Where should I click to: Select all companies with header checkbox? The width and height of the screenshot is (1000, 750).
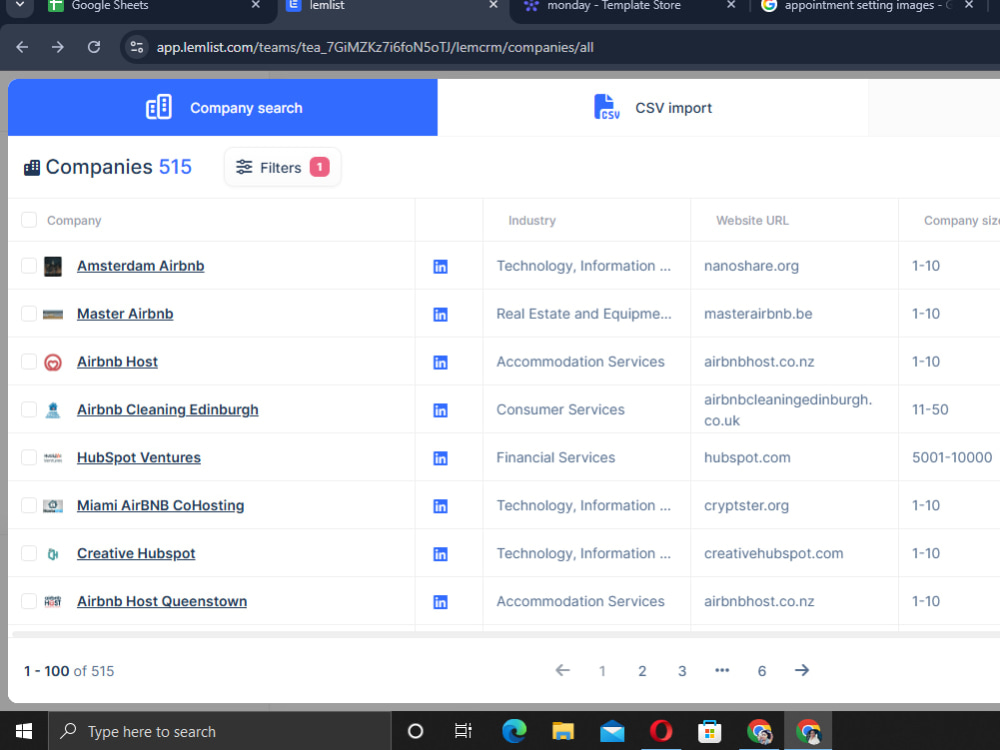[x=29, y=220]
